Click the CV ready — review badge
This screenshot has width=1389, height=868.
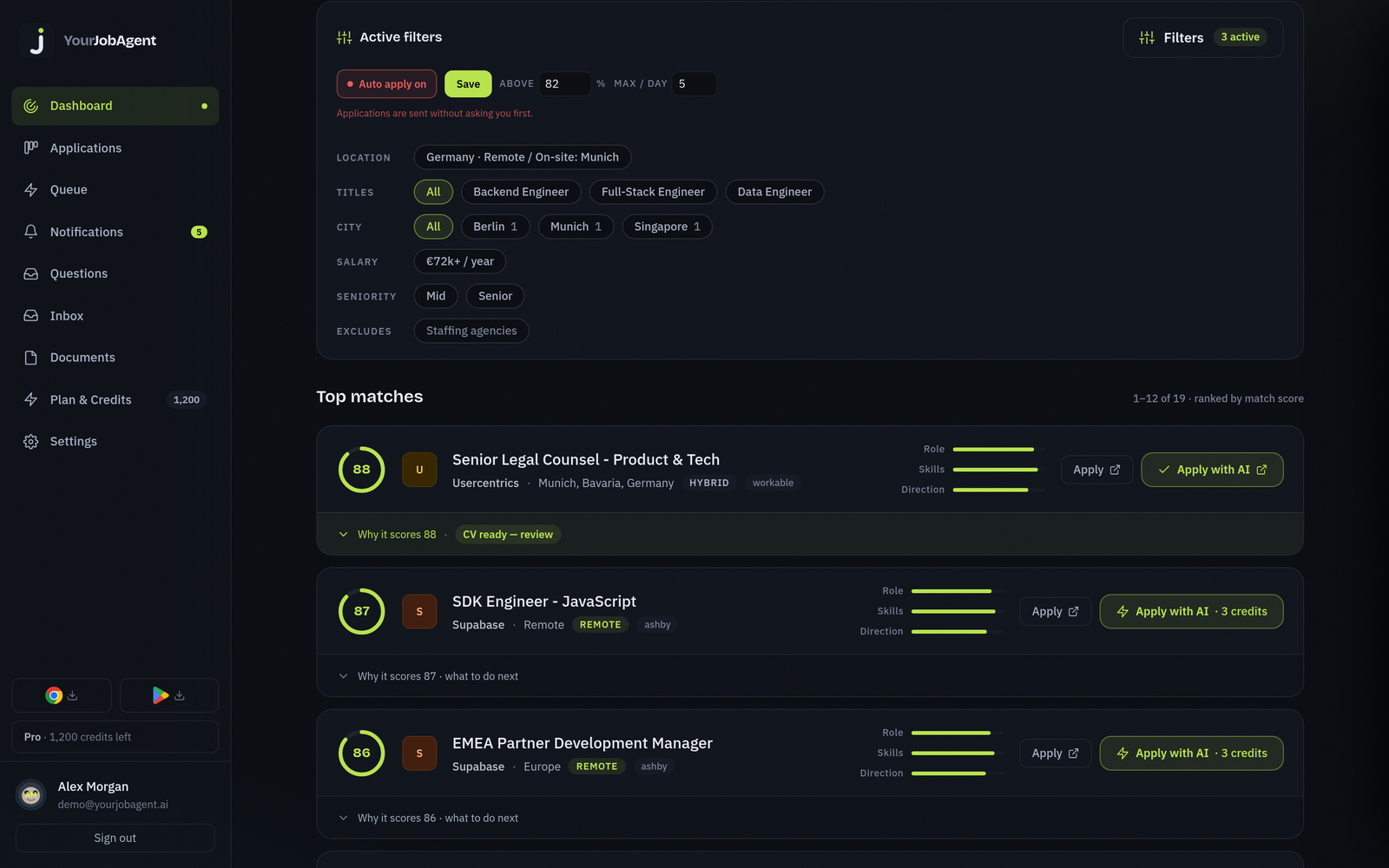coord(508,535)
